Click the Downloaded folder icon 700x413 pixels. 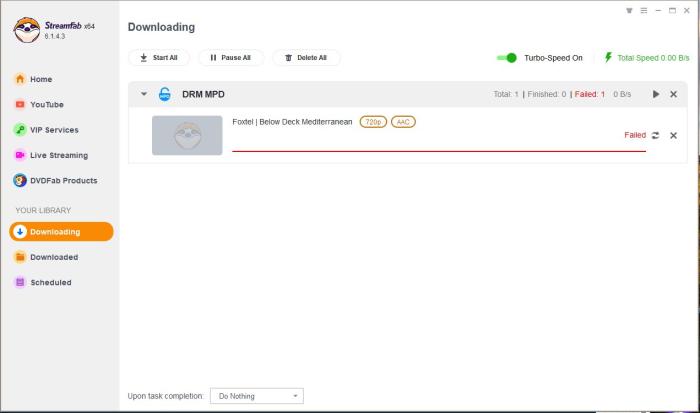pyautogui.click(x=20, y=257)
